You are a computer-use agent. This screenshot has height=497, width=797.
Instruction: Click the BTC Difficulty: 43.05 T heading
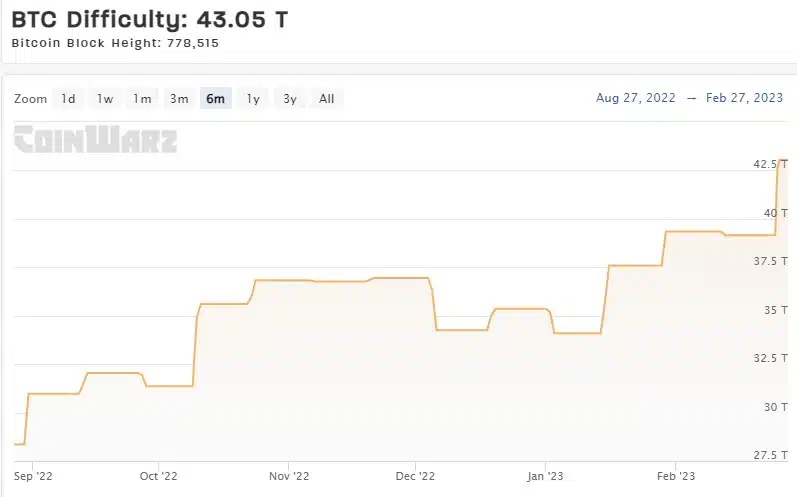click(x=150, y=20)
